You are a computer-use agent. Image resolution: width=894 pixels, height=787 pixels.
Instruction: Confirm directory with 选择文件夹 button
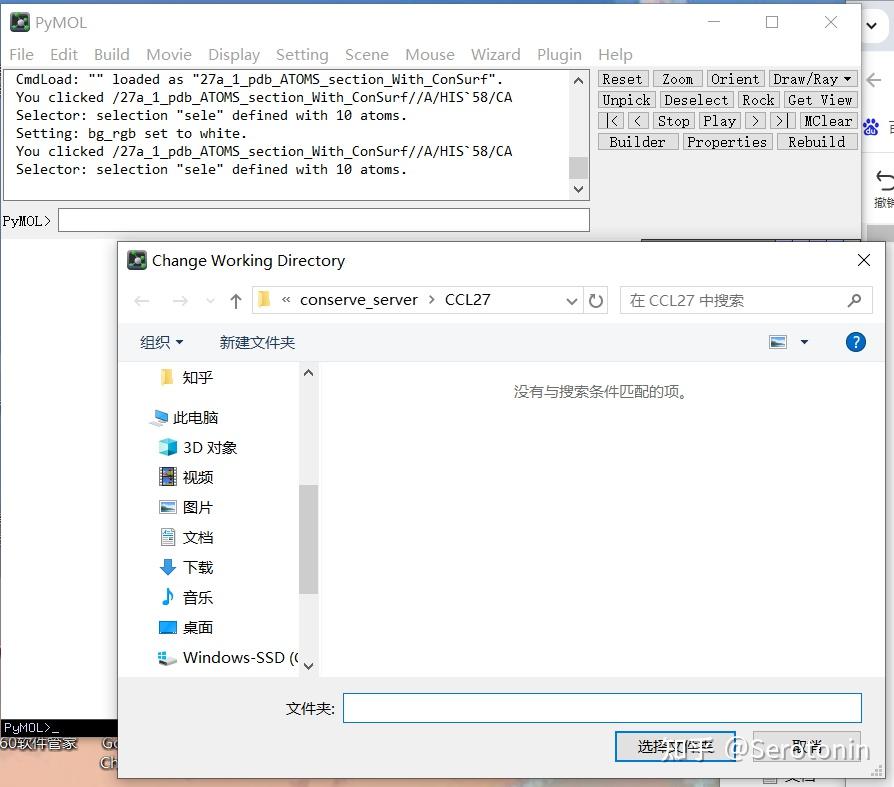675,746
